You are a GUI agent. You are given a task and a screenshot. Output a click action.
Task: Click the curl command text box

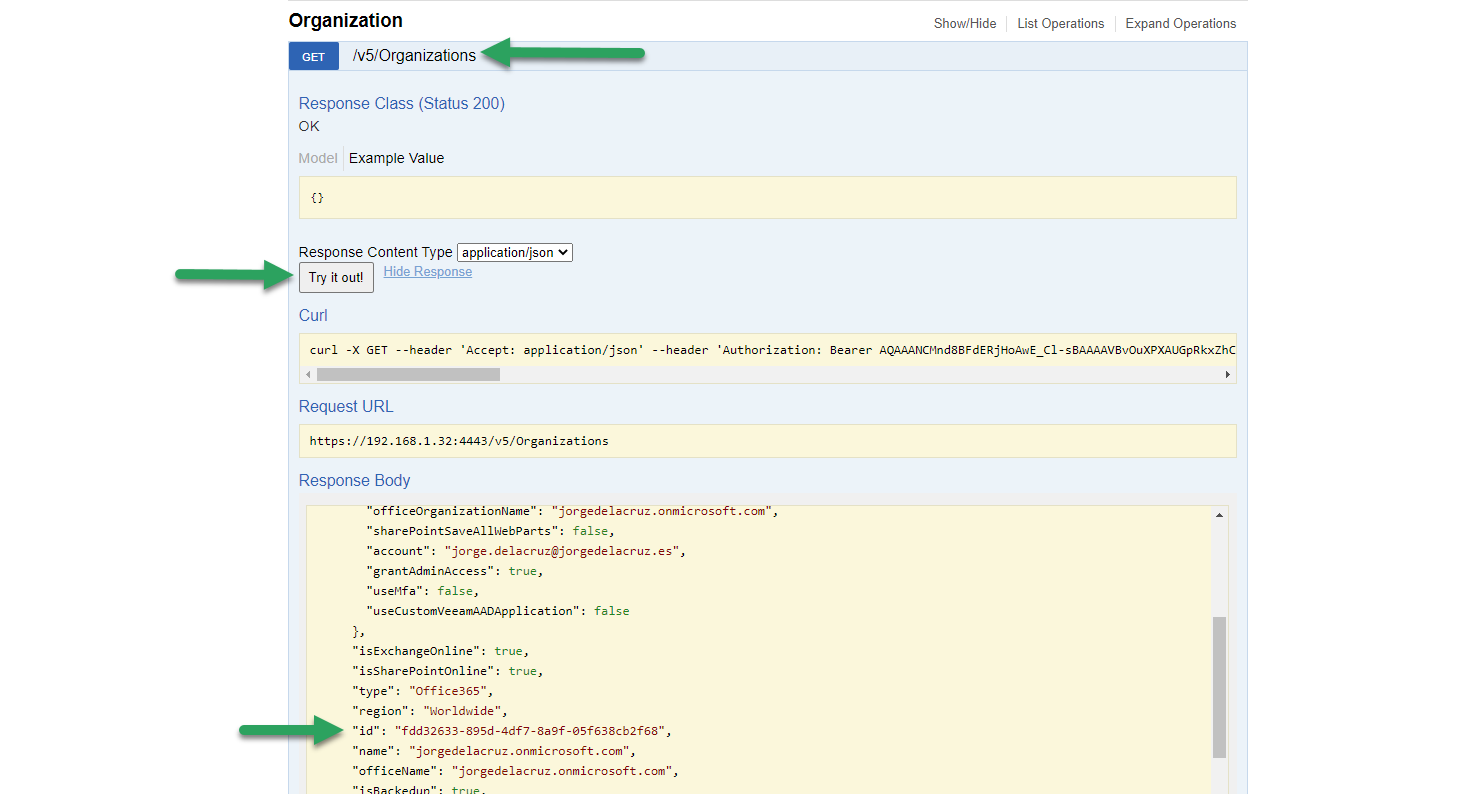click(768, 350)
